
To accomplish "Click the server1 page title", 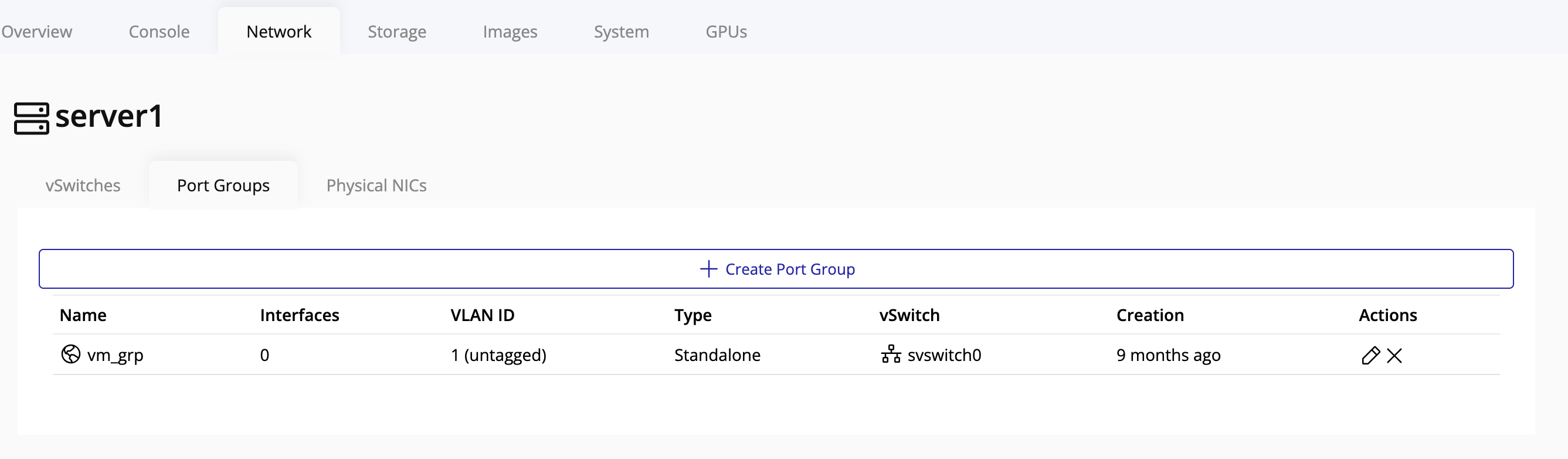I will (x=109, y=116).
